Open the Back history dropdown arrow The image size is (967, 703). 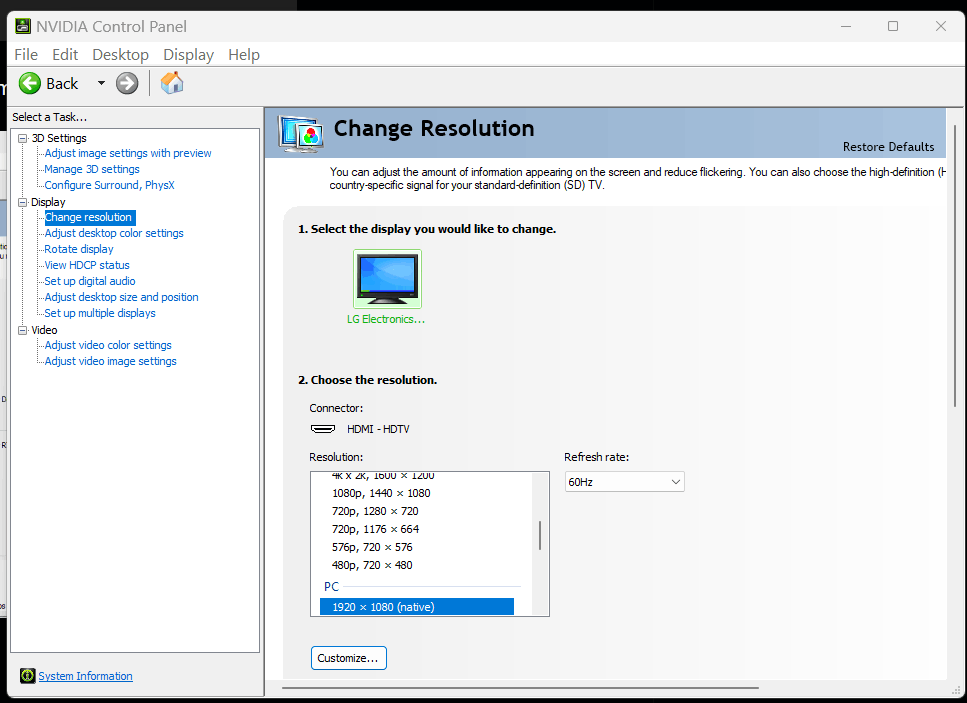pyautogui.click(x=101, y=83)
